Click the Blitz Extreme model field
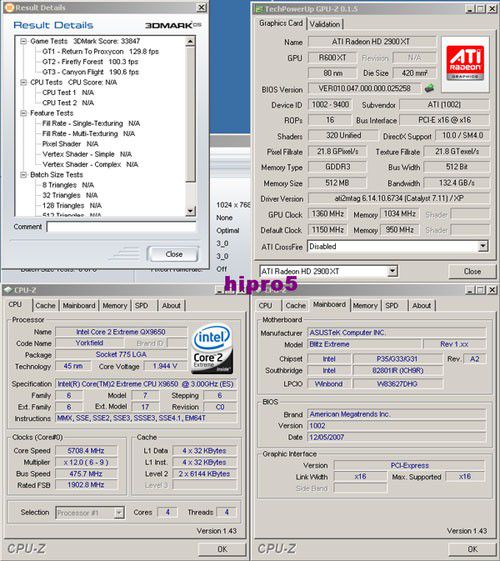Image resolution: width=500 pixels, height=561 pixels. click(364, 344)
